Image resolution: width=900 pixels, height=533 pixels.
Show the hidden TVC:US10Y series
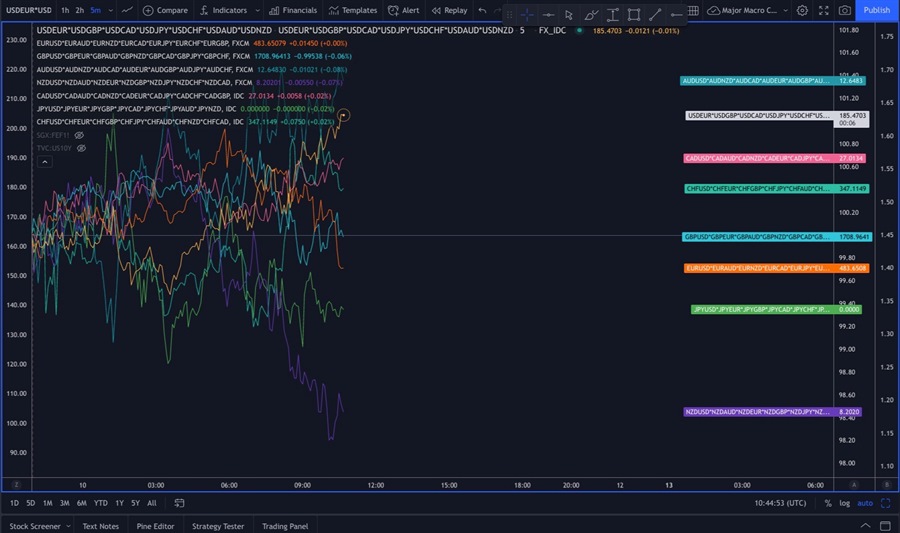tap(81, 148)
